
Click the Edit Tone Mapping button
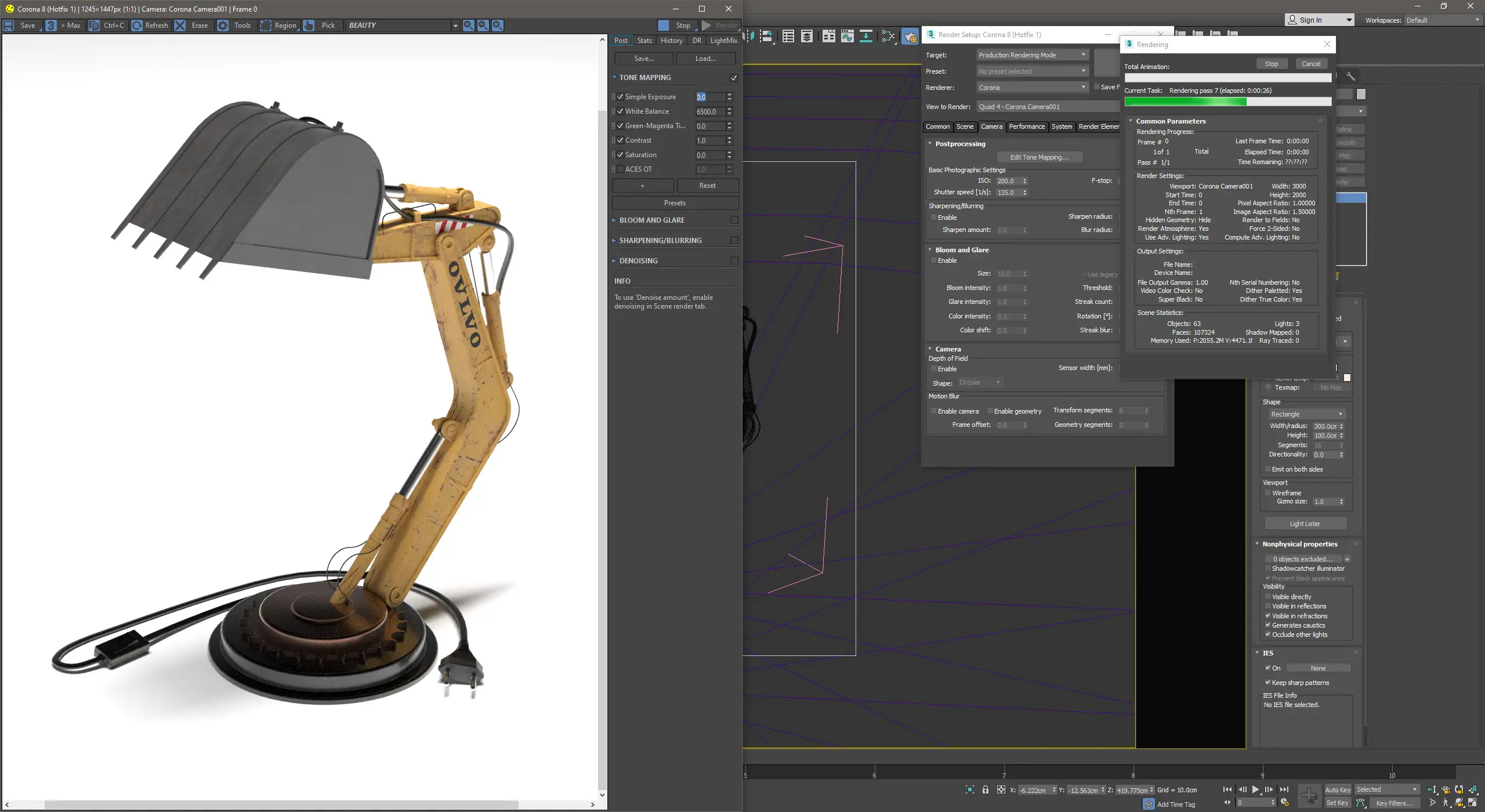pyautogui.click(x=1039, y=157)
